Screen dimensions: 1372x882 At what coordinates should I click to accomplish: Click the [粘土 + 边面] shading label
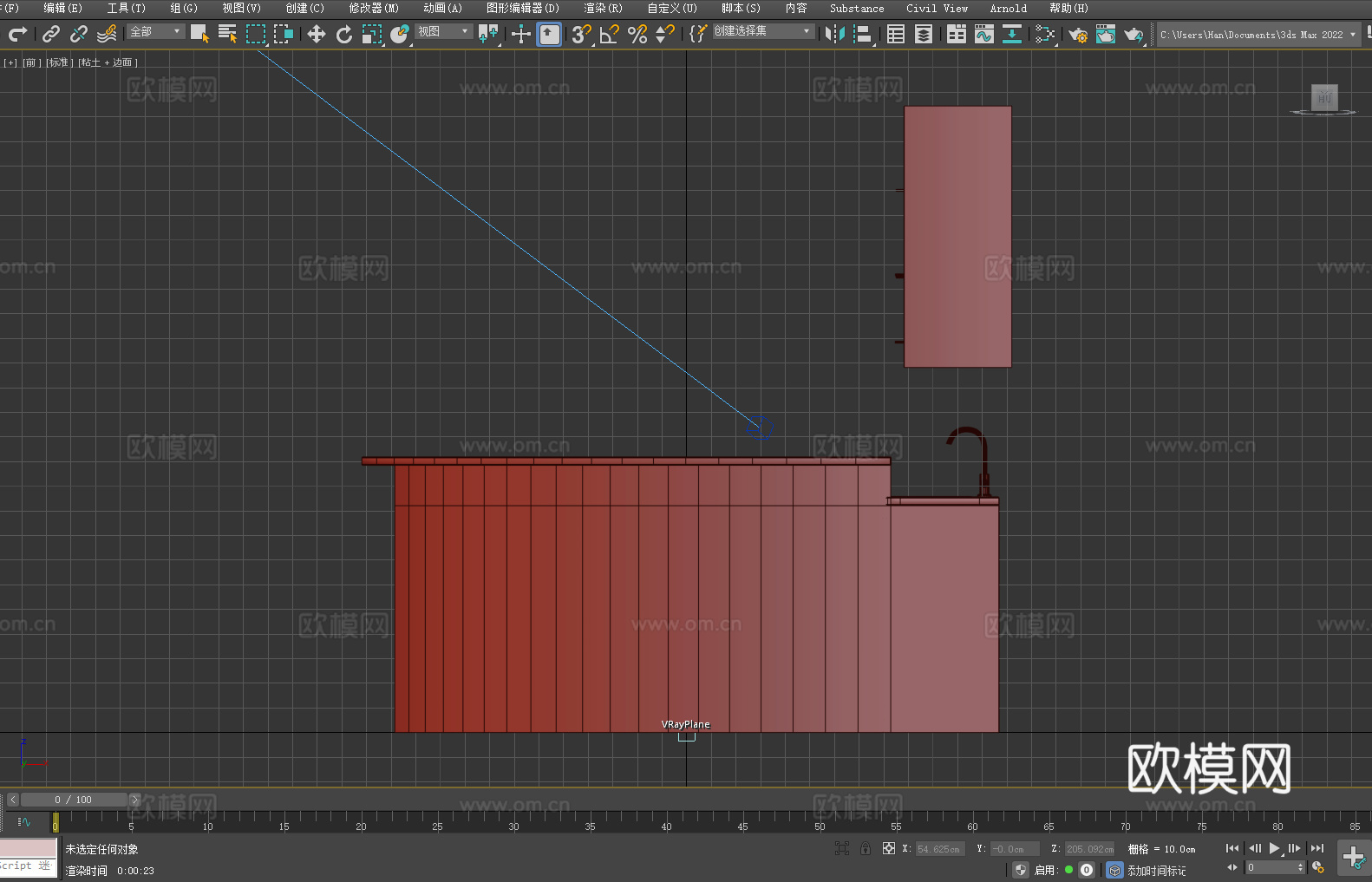point(108,62)
